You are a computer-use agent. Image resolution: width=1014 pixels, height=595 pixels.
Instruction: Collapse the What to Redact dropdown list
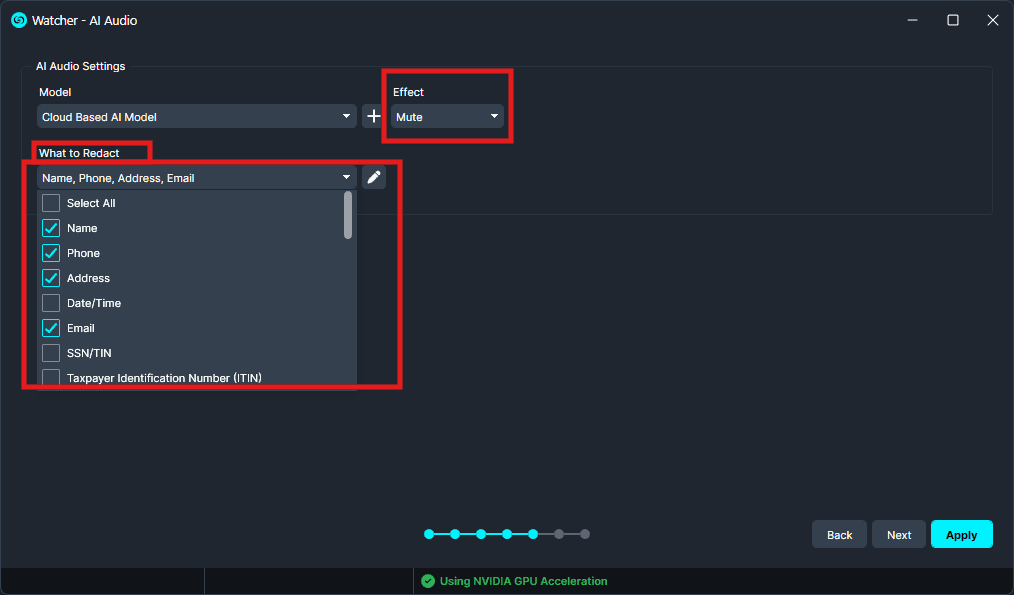point(346,178)
